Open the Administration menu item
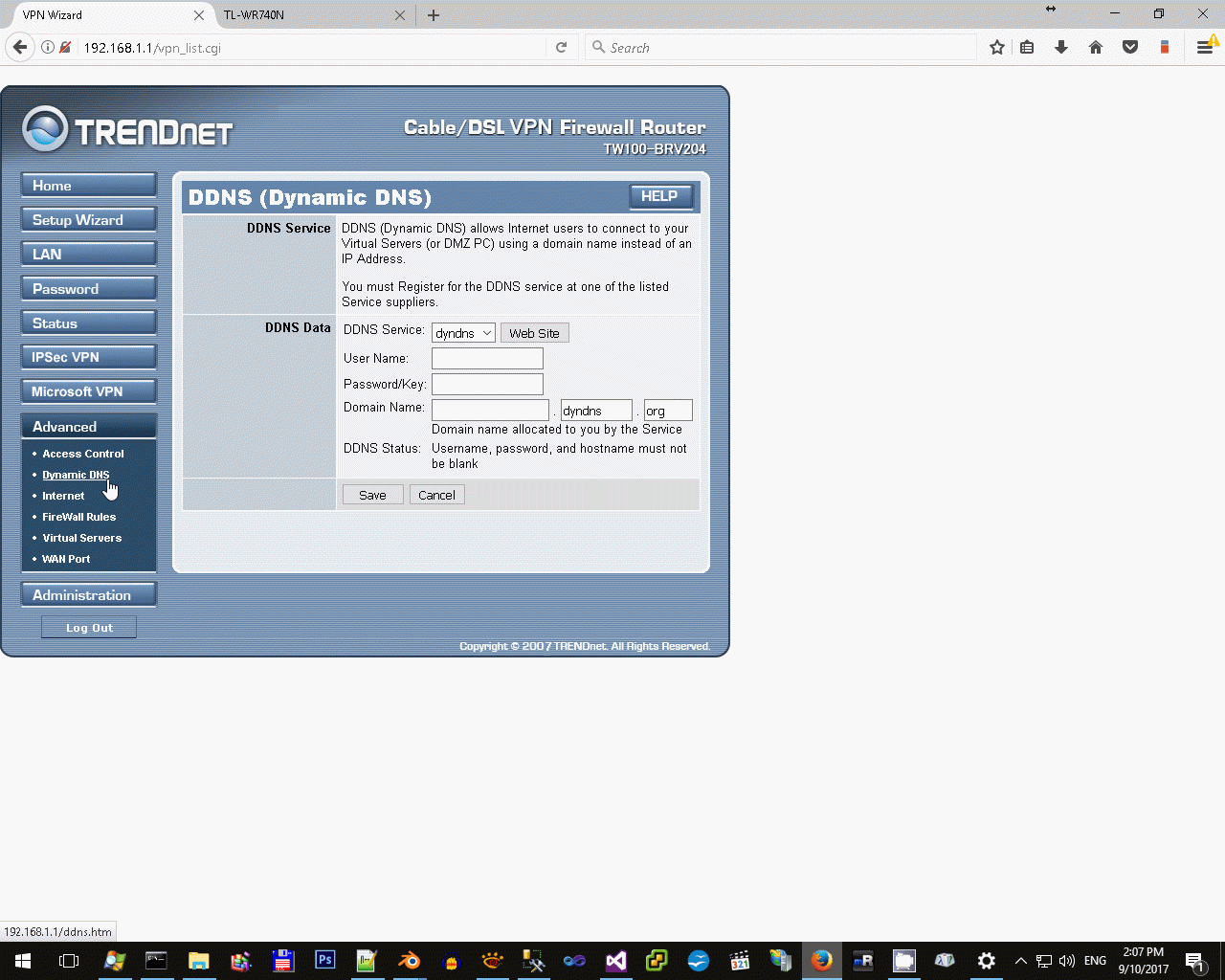The height and width of the screenshot is (980, 1225). click(89, 595)
